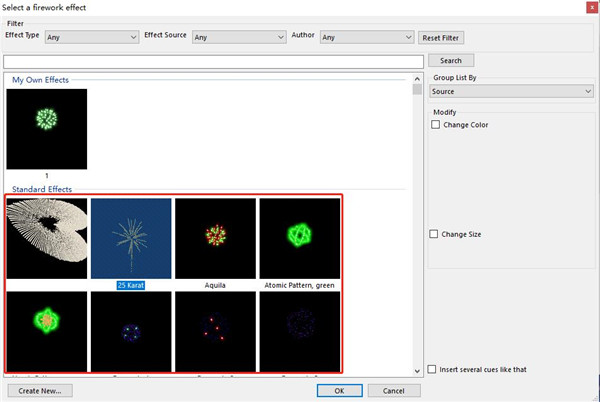
Task: Choose the 25 Karat effect thumbnail
Action: 130,238
